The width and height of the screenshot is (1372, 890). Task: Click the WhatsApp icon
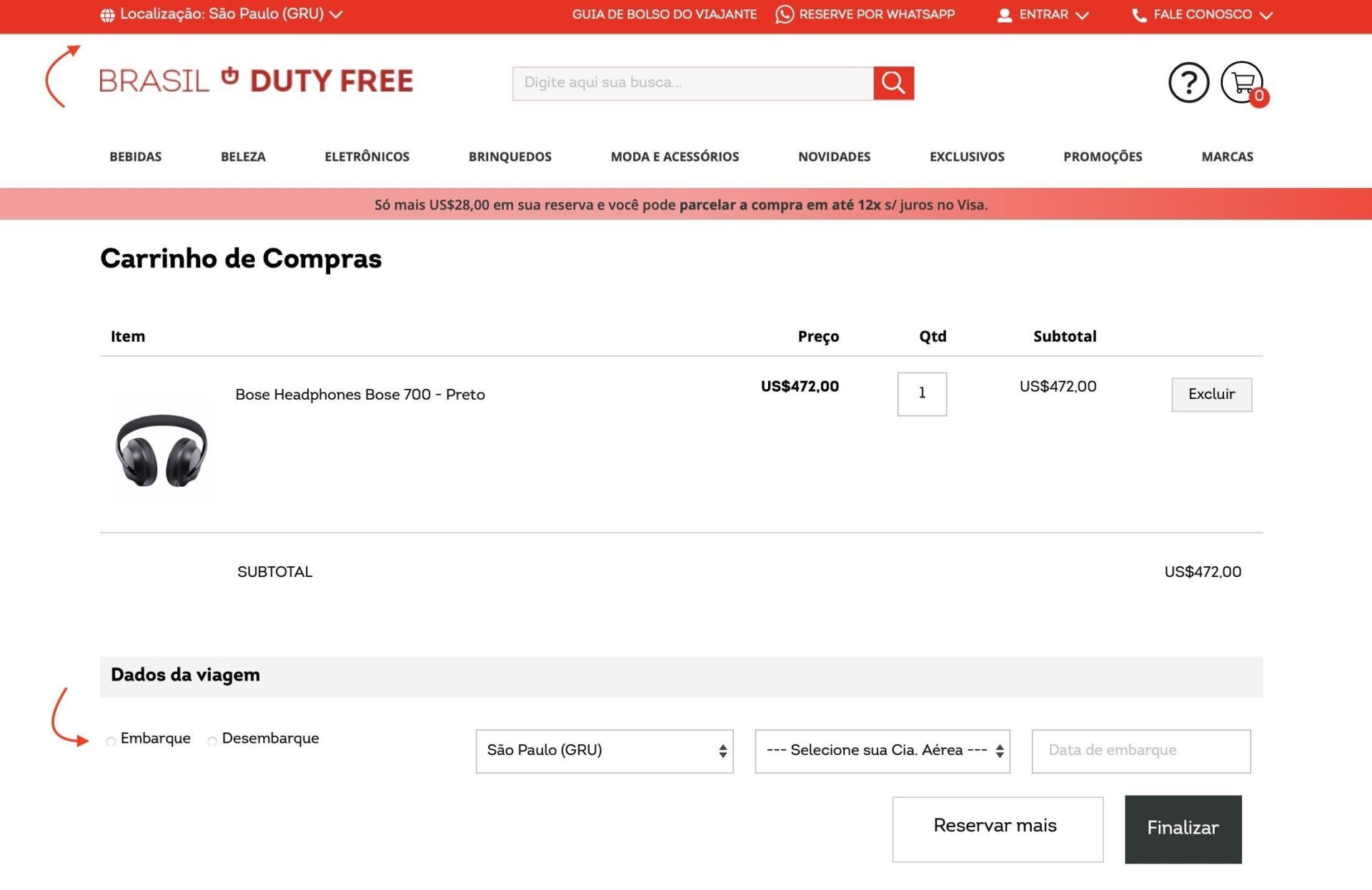(784, 14)
